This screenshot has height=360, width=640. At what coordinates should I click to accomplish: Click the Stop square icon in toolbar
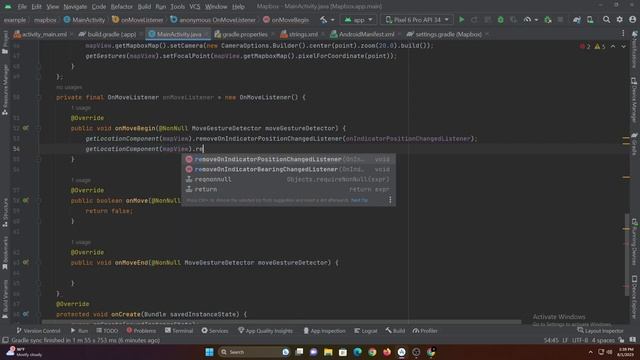click(560, 20)
